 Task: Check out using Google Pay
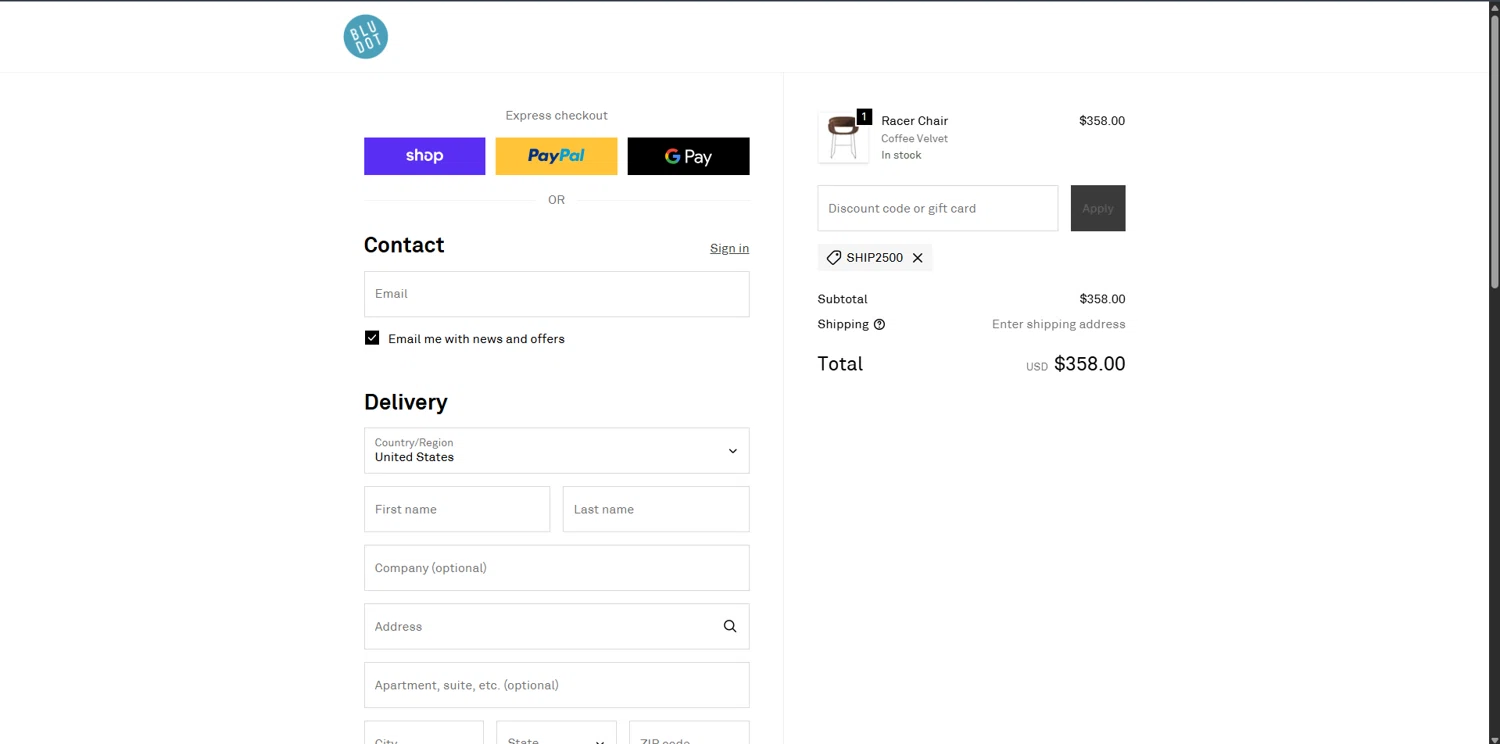[688, 156]
